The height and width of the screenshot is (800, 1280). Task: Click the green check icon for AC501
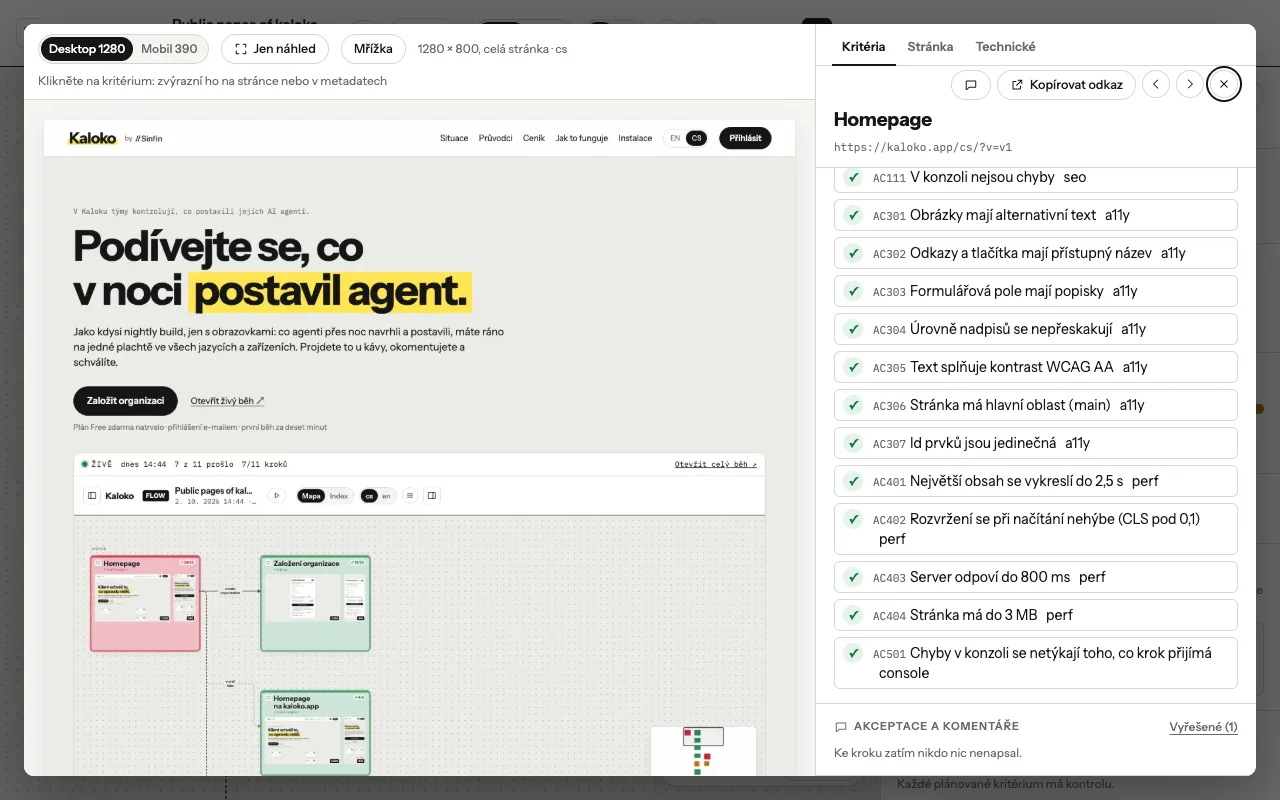[853, 653]
